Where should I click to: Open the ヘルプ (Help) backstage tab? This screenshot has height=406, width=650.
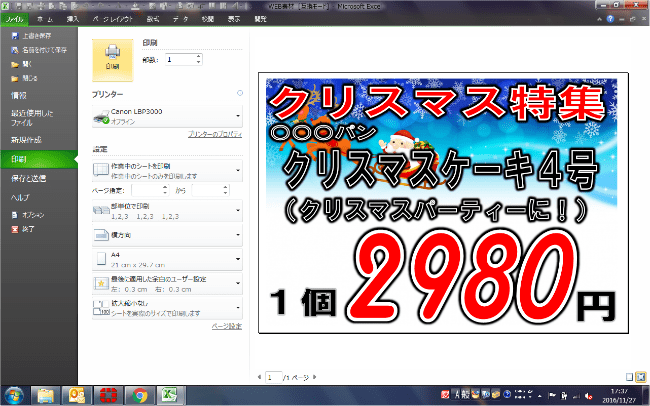pyautogui.click(x=20, y=197)
